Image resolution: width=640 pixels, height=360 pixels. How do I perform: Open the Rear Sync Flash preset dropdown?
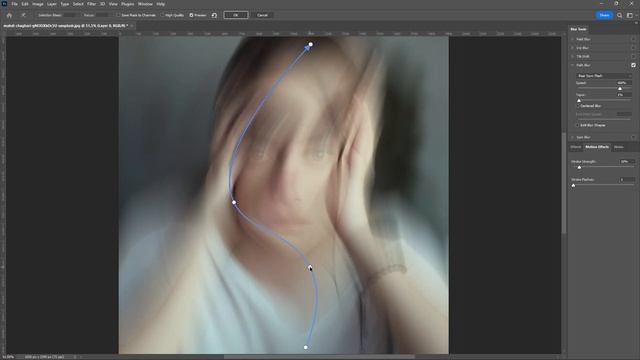click(604, 76)
